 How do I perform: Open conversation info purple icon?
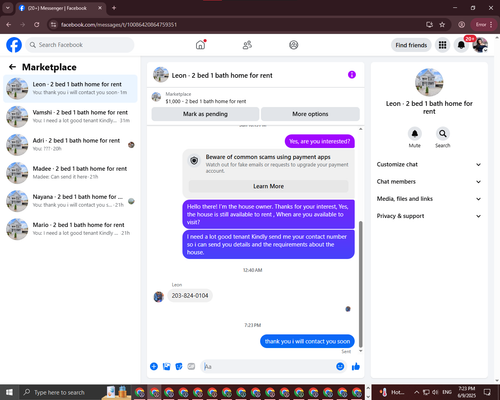pyautogui.click(x=352, y=75)
